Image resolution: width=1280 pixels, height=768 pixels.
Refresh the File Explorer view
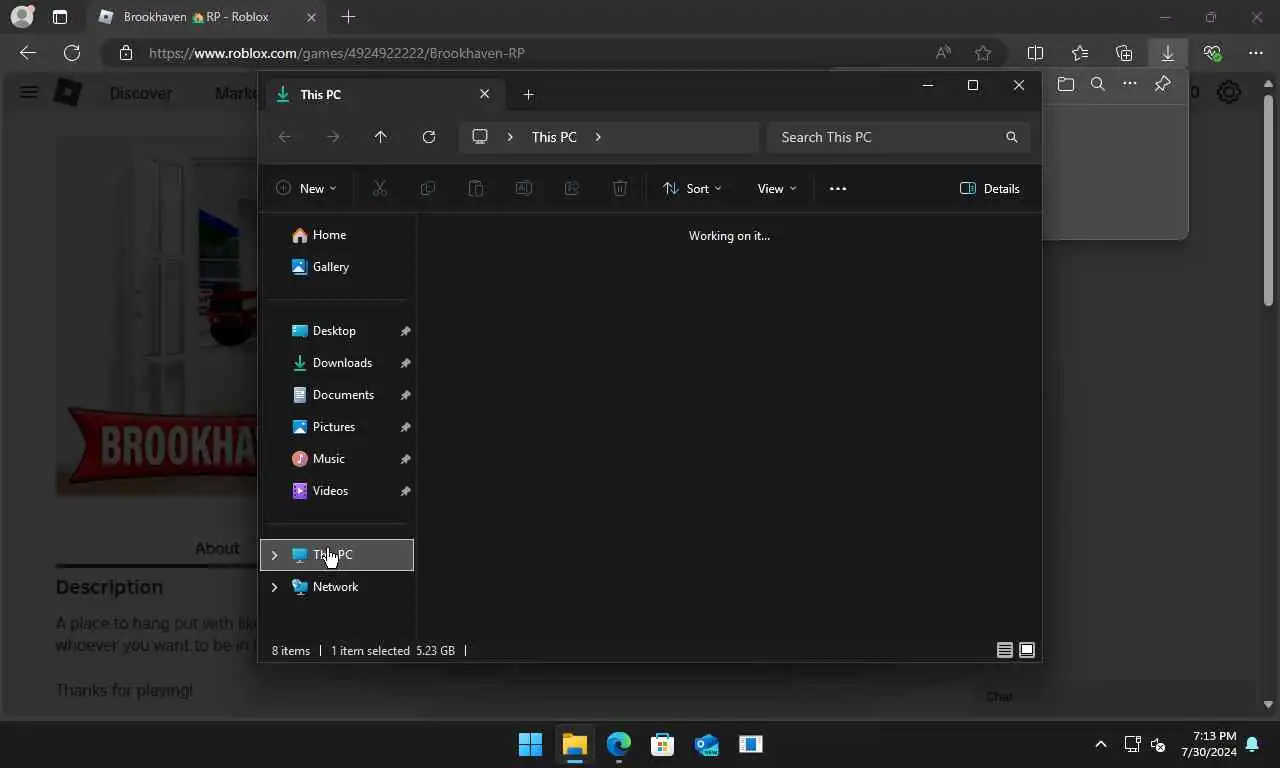pyautogui.click(x=429, y=137)
